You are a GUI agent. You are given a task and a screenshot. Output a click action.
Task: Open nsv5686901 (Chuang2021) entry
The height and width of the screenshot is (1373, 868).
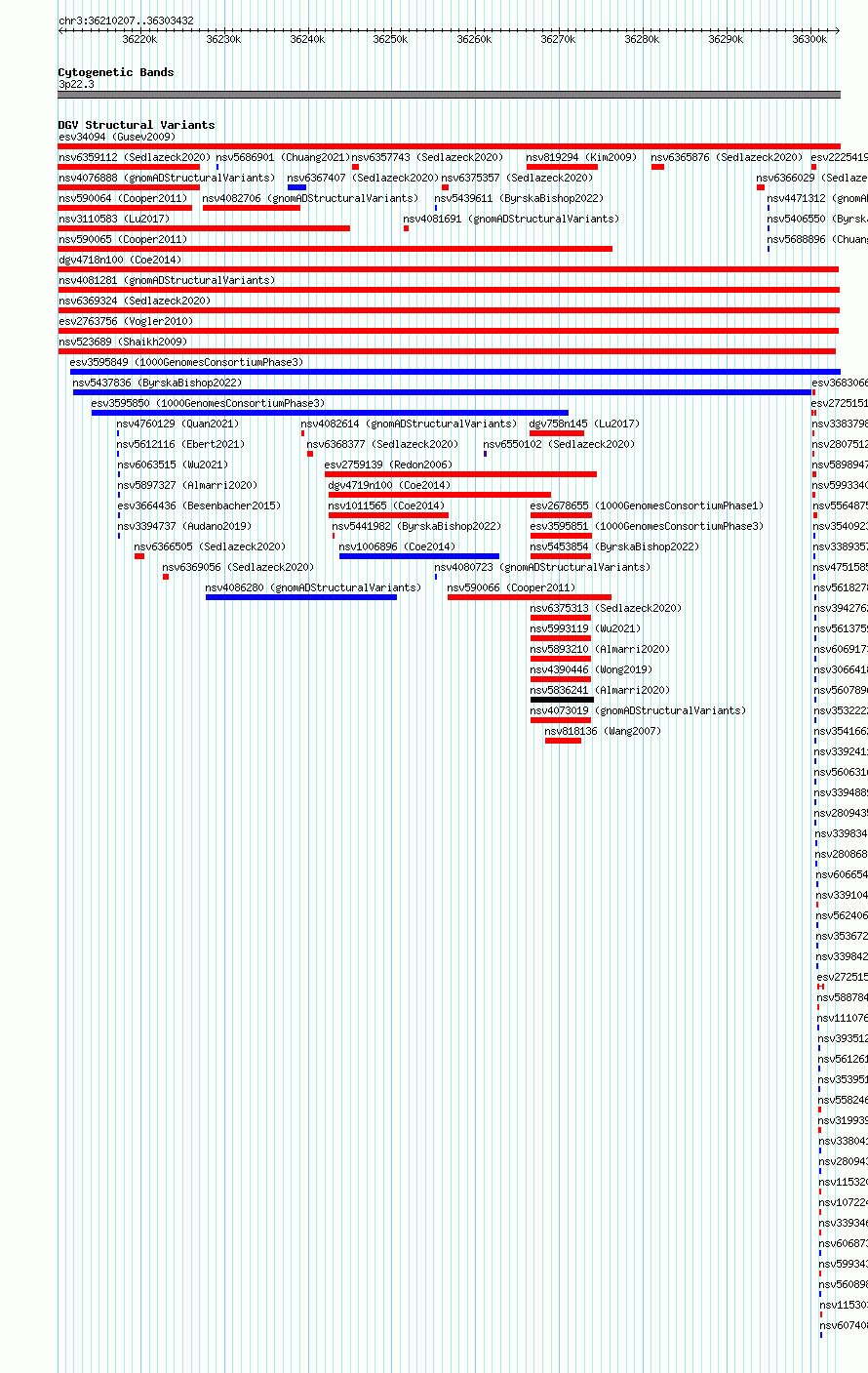[283, 157]
